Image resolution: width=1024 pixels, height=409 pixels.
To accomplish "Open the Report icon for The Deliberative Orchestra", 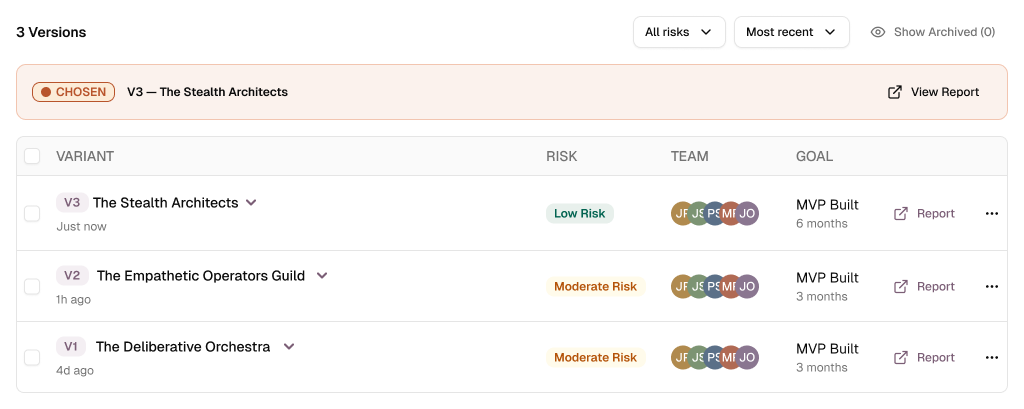I will pos(901,357).
